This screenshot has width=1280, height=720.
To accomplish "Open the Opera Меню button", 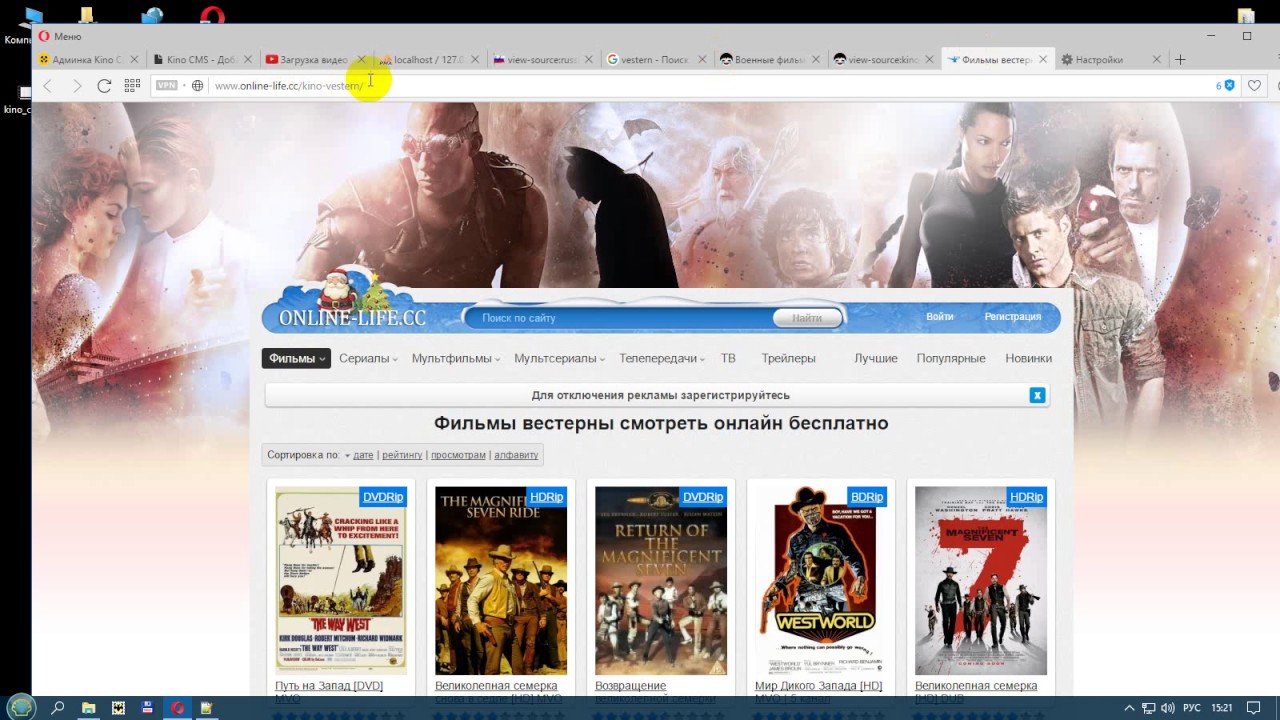I will pyautogui.click(x=60, y=36).
